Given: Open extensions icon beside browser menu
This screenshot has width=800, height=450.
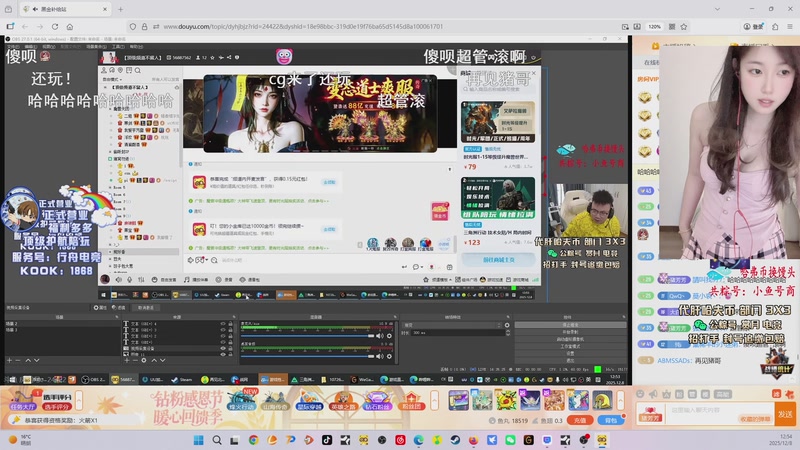Looking at the screenshot, I should [775, 27].
